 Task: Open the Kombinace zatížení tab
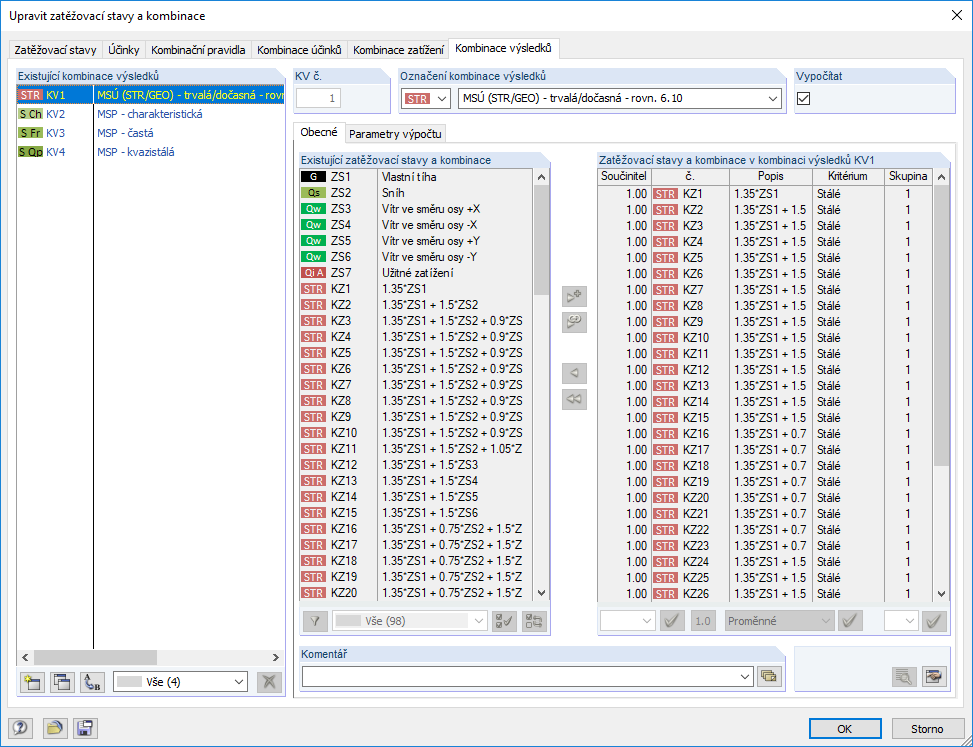398,50
